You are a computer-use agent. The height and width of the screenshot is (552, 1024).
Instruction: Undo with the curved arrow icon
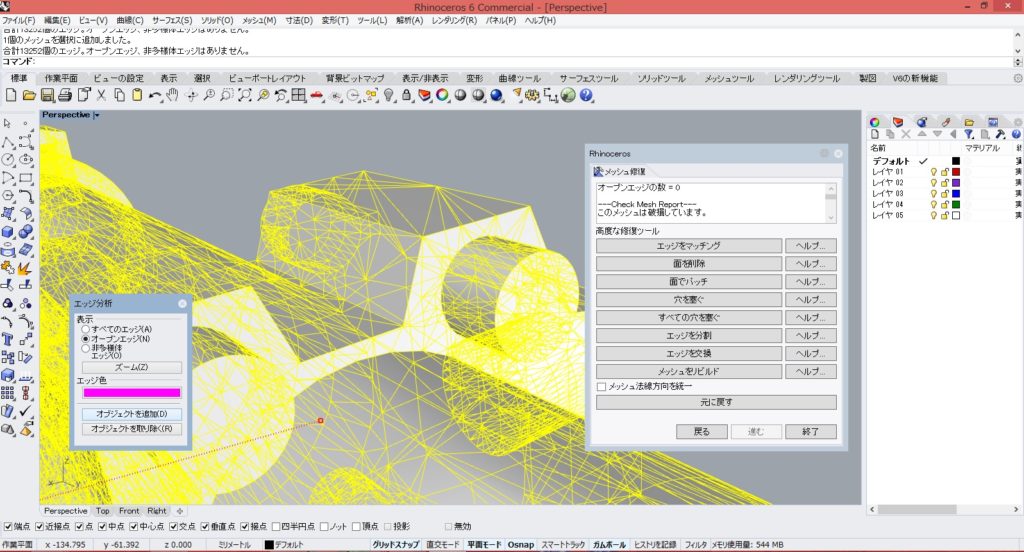tap(155, 95)
